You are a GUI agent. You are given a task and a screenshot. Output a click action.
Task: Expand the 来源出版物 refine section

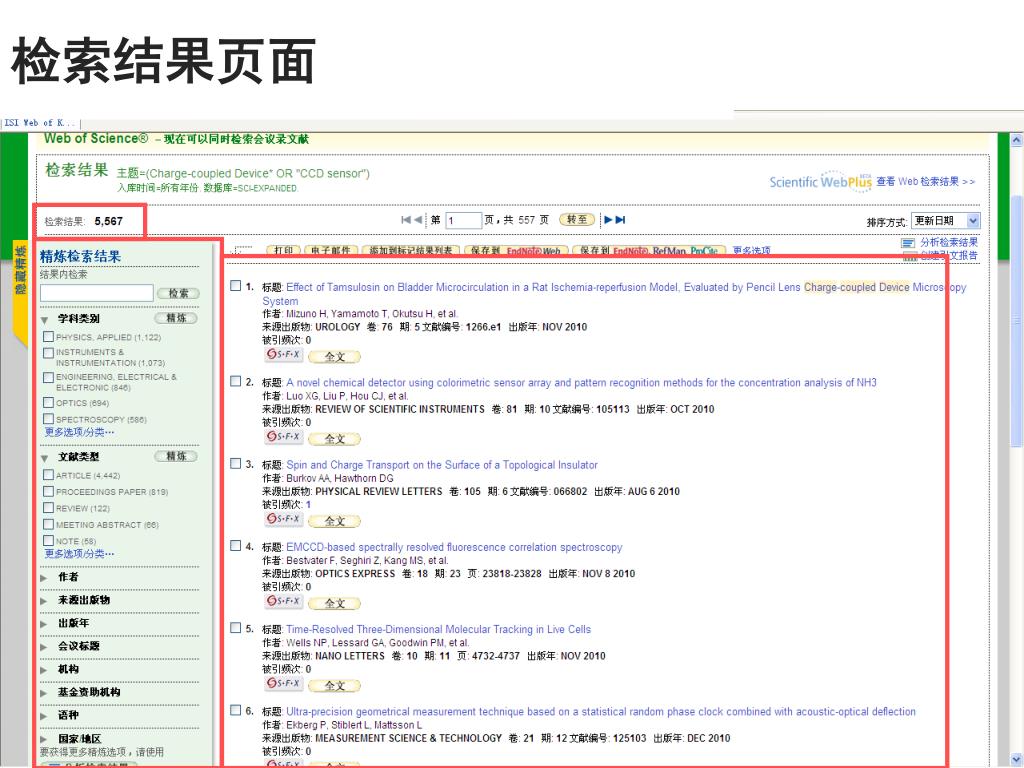44,601
